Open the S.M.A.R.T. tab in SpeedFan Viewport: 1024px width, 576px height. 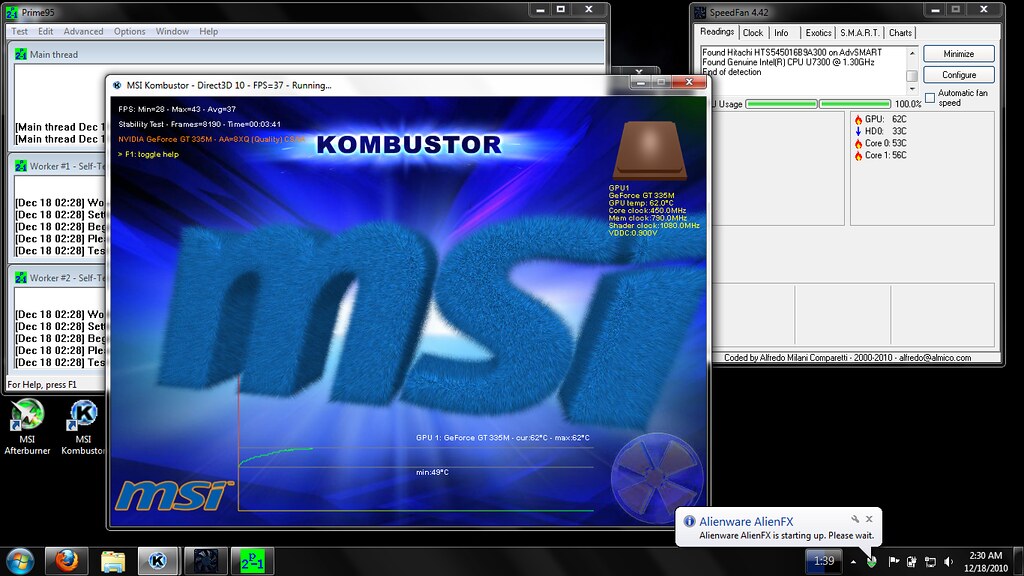click(859, 33)
